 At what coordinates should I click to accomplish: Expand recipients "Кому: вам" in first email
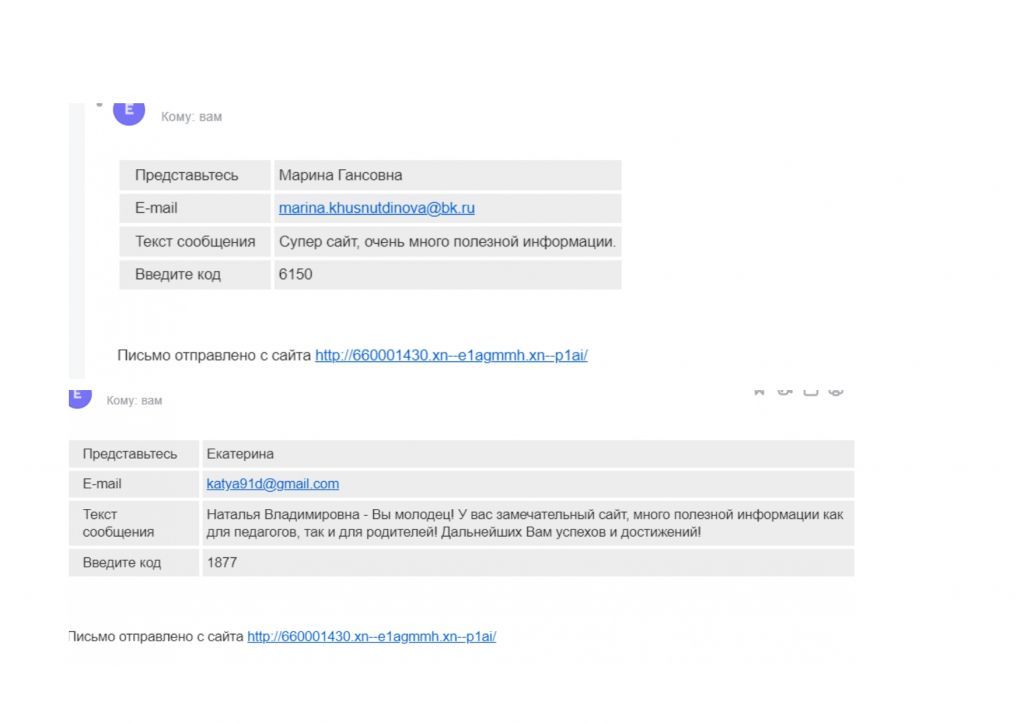click(191, 117)
